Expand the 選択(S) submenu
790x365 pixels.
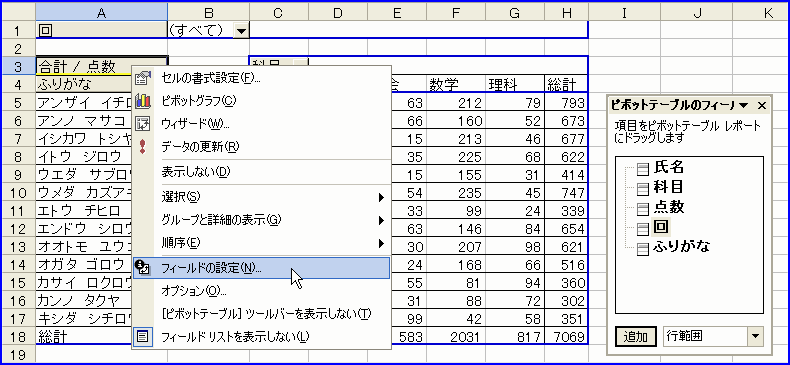[x=382, y=197]
